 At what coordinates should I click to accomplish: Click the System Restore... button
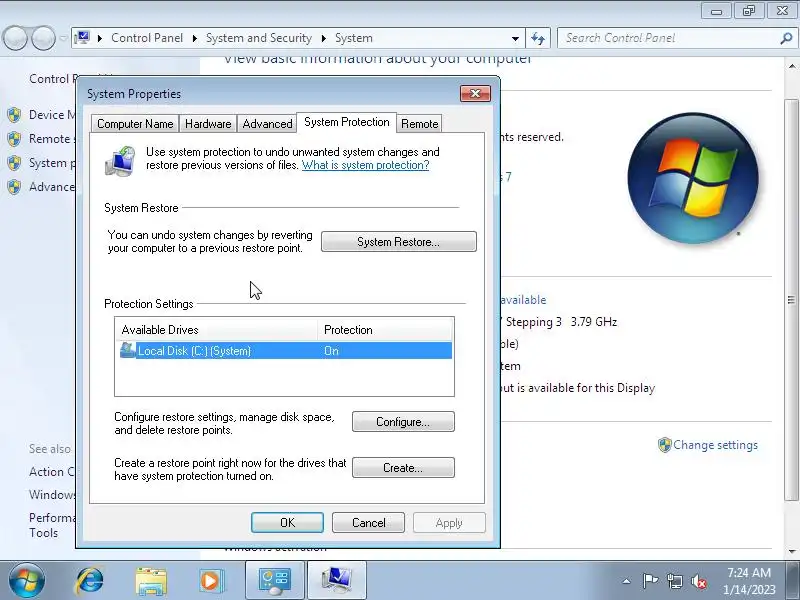398,242
